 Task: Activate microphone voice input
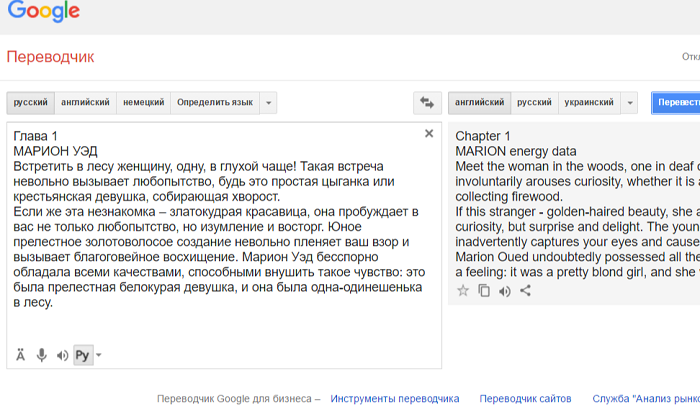pyautogui.click(x=42, y=355)
